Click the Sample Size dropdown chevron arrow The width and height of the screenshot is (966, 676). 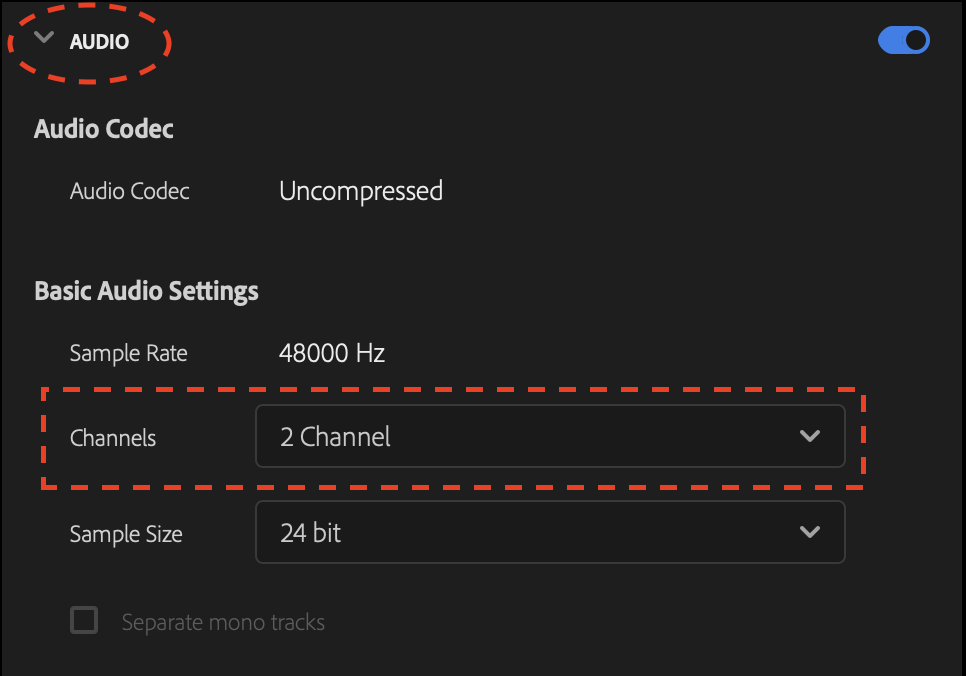pos(811,532)
